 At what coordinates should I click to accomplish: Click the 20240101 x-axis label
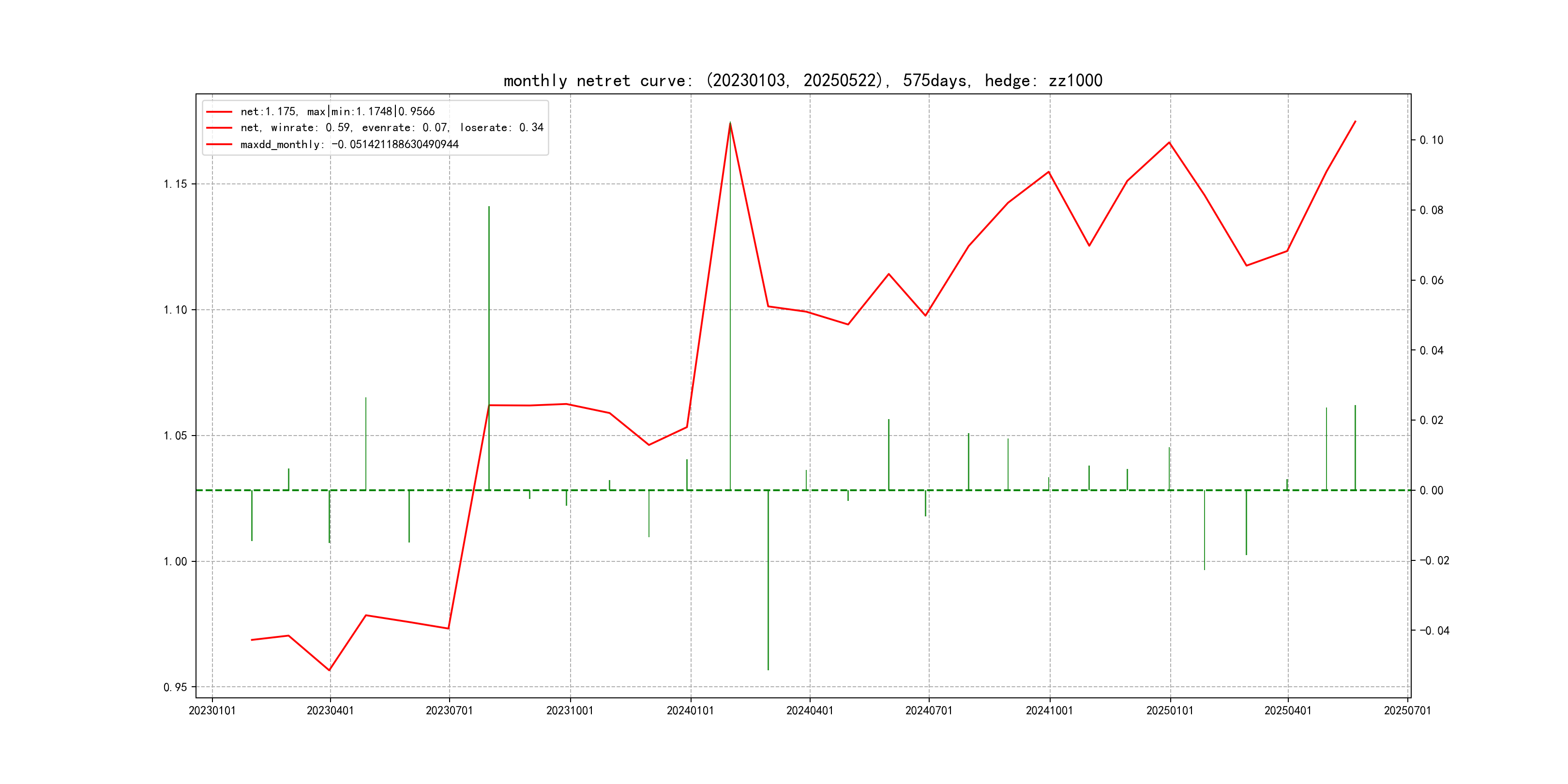click(x=690, y=710)
